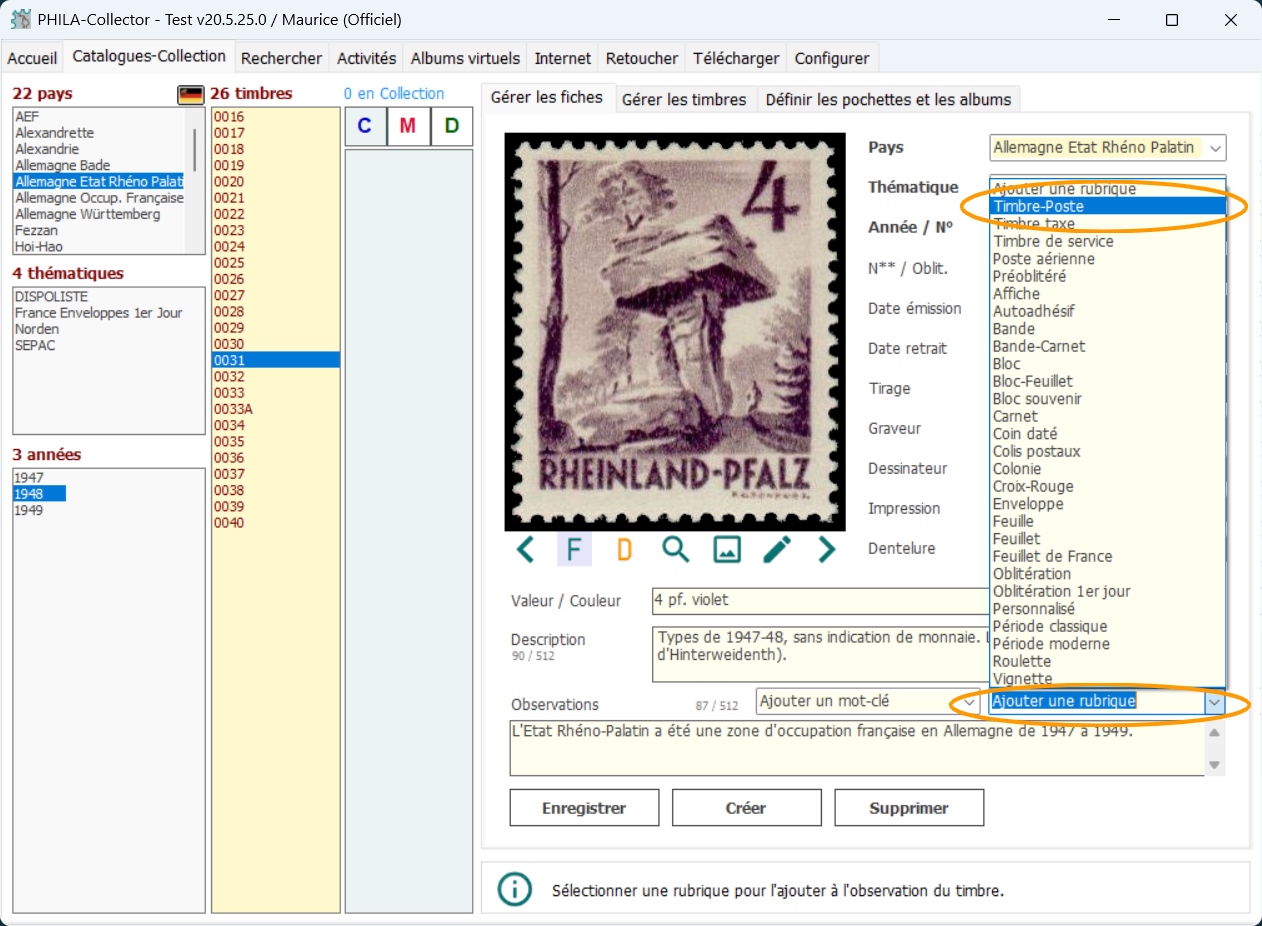The height and width of the screenshot is (926, 1262).
Task: Click into the Description text field
Action: coord(820,654)
